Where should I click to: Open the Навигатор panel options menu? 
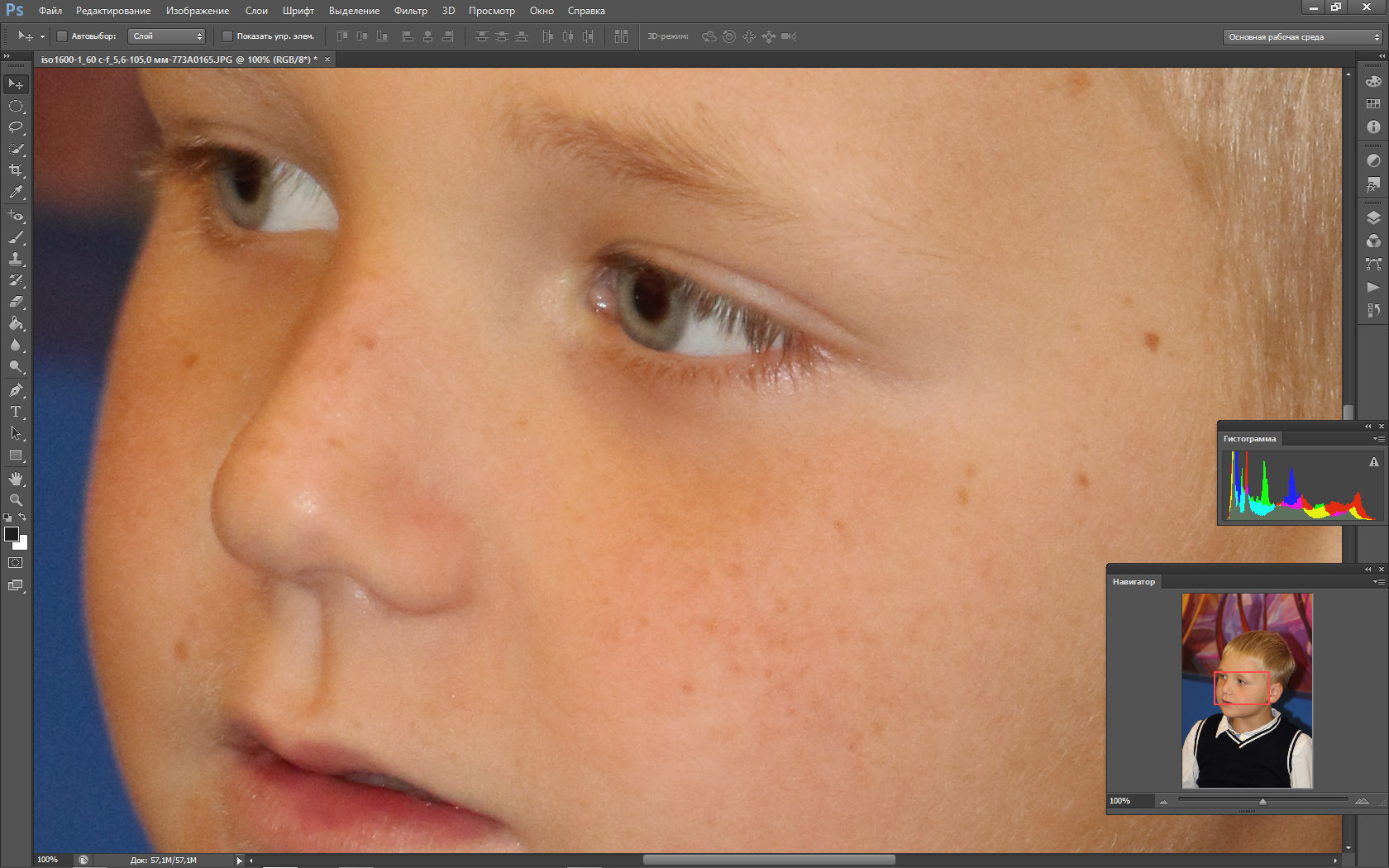click(1378, 582)
